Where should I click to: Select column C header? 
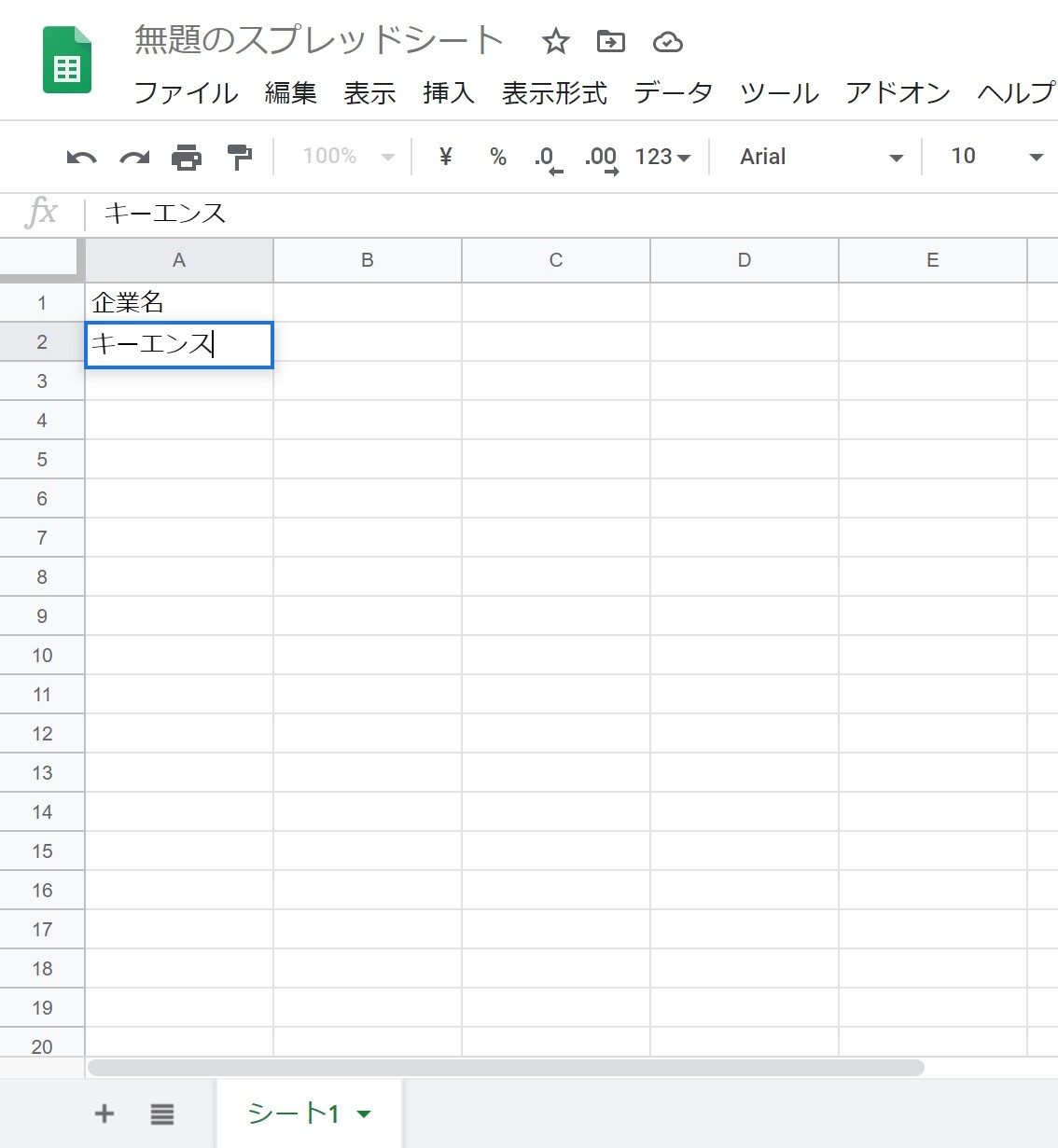pyautogui.click(x=556, y=260)
